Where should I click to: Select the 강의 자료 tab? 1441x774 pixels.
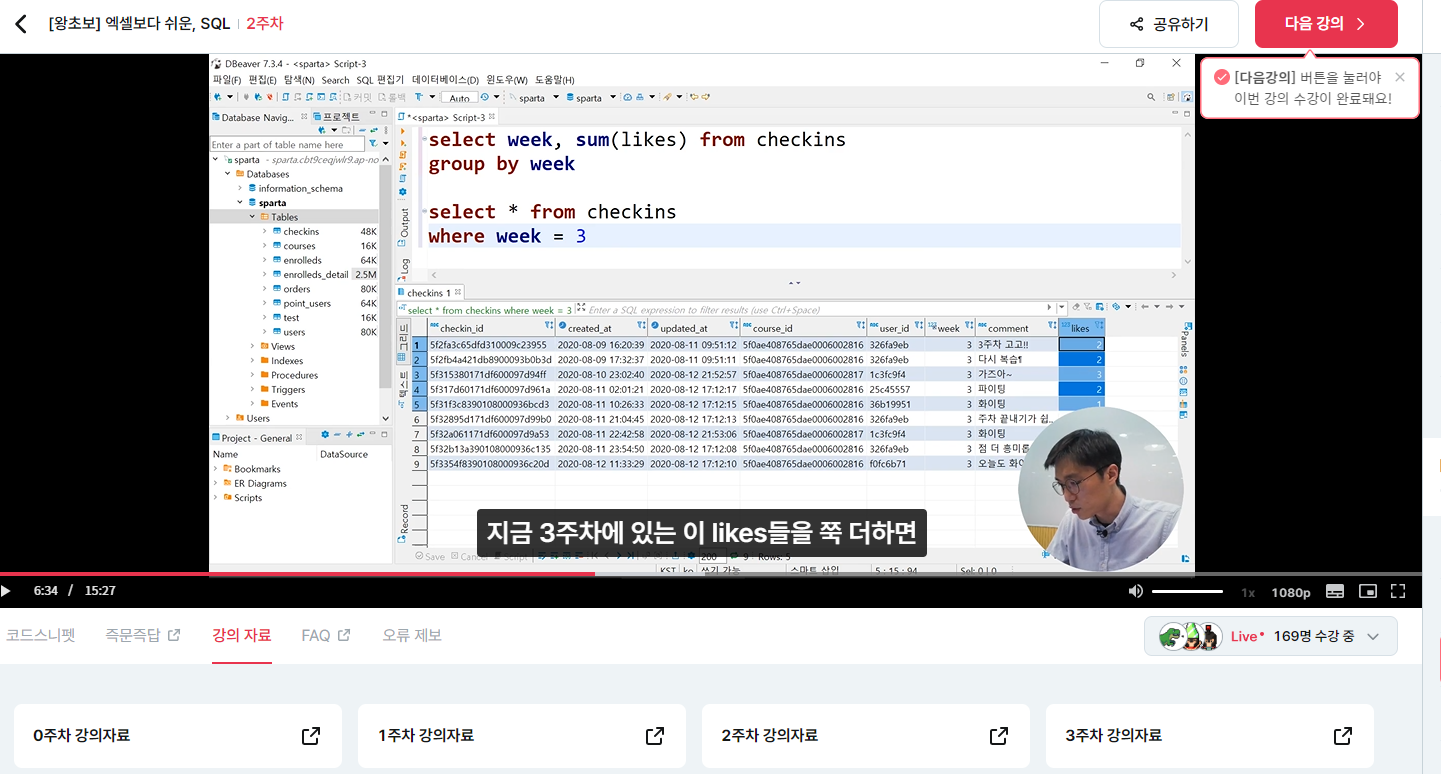tap(241, 635)
